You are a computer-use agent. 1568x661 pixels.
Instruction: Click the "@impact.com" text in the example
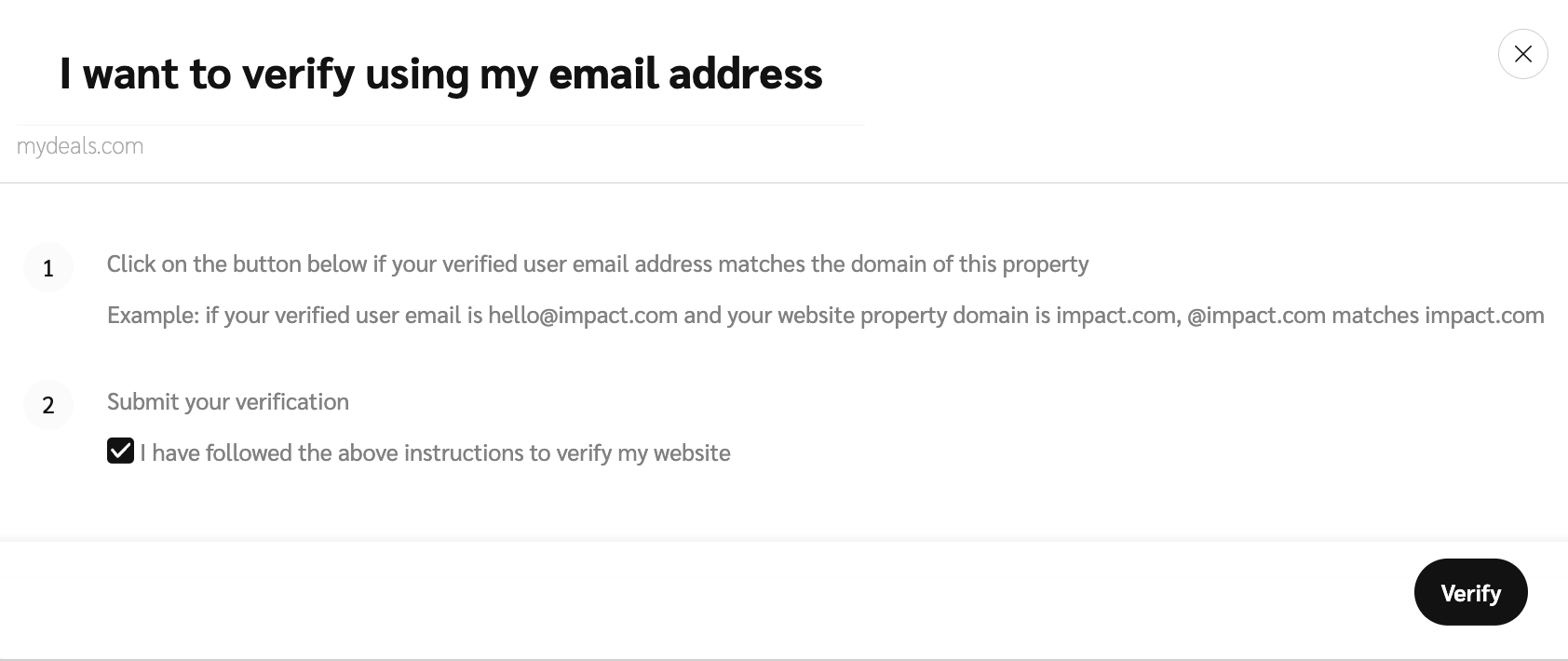pos(1256,316)
